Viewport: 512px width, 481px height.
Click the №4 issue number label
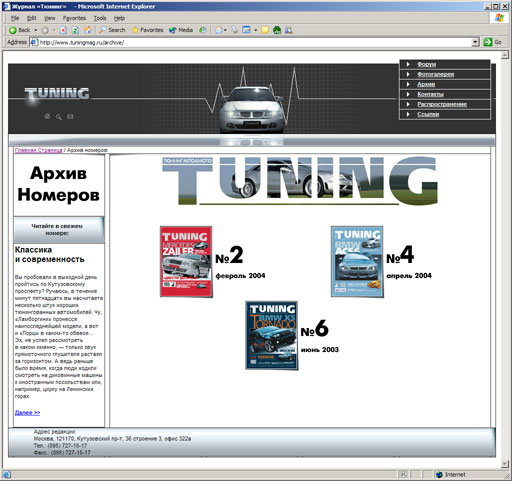tap(400, 255)
